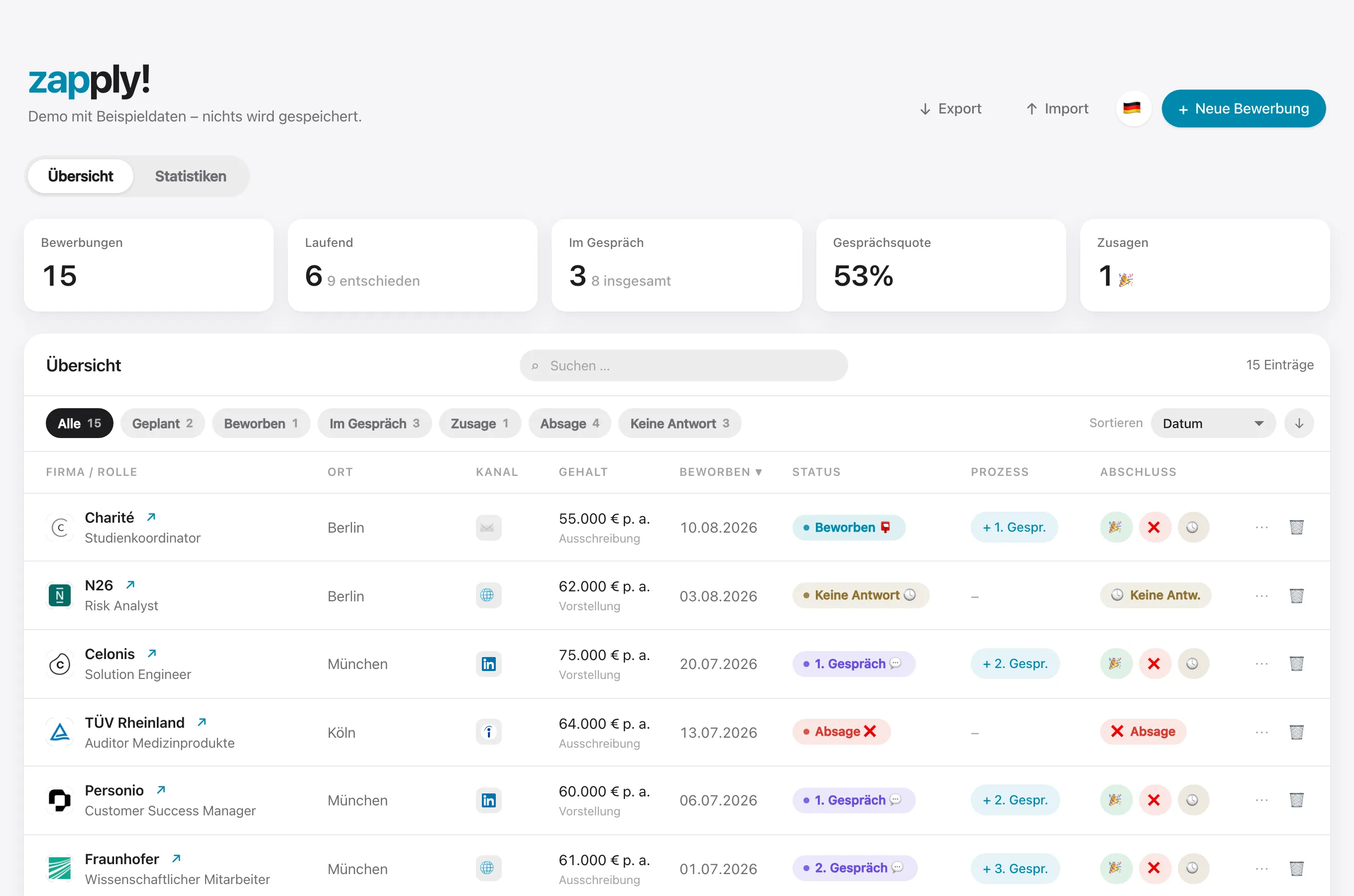Click the Neue Bewerbung button
This screenshot has width=1354, height=896.
click(x=1243, y=109)
